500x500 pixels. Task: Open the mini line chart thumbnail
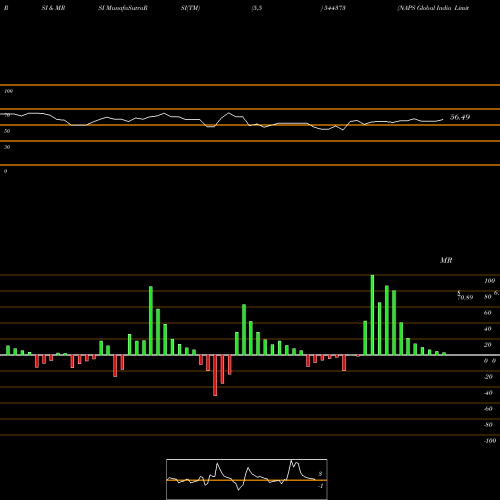247,479
